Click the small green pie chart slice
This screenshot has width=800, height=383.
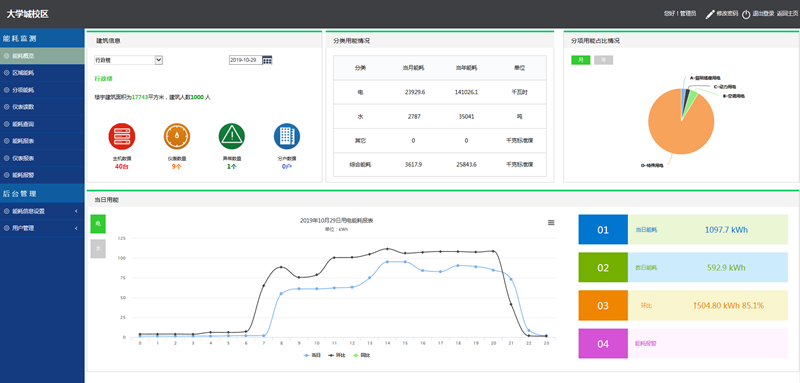click(x=691, y=99)
